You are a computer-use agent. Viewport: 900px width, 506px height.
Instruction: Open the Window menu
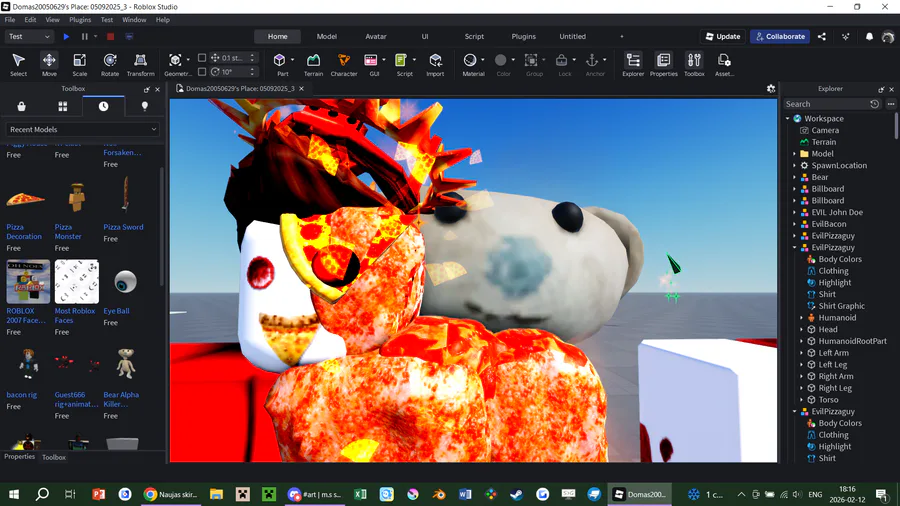tap(134, 20)
